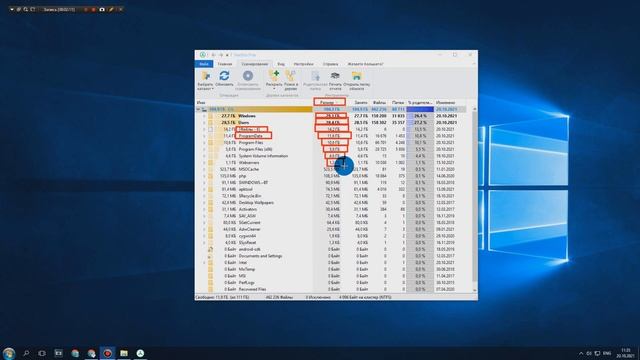Image resolution: width=640 pixels, height=360 pixels.
Task: Open the first Chrome taskbar icon
Action: click(75, 353)
